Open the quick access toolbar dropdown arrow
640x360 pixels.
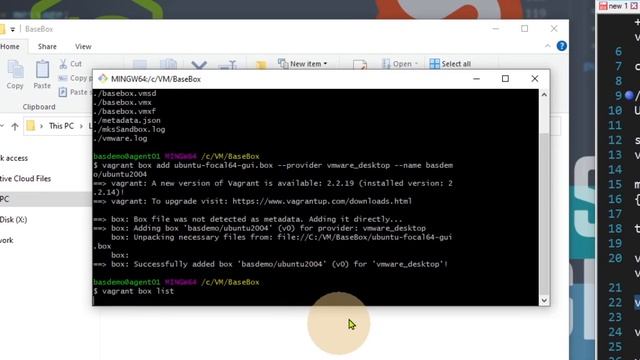(13, 29)
